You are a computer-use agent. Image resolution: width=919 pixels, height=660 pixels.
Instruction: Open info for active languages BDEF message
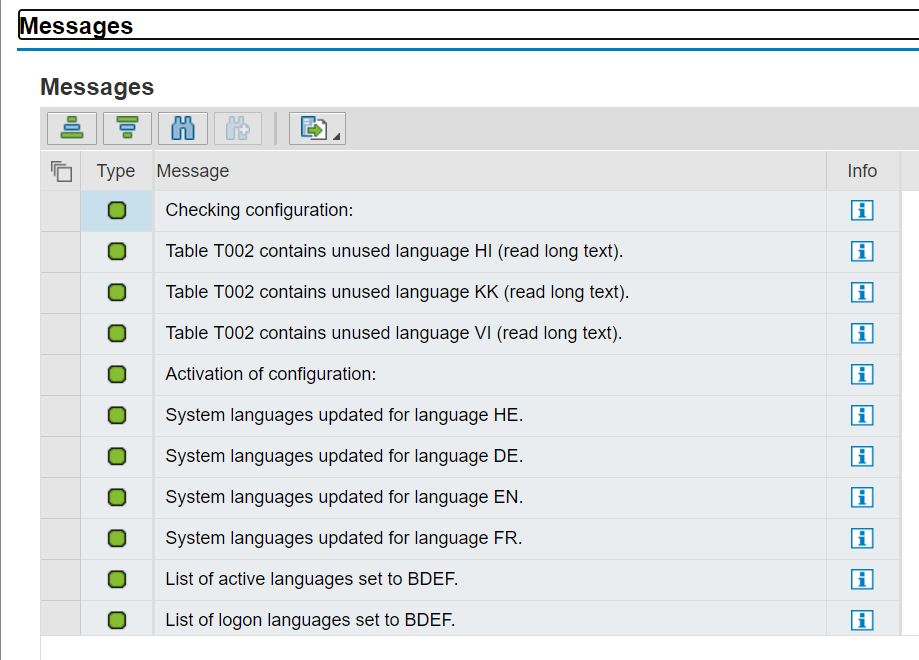pyautogui.click(x=861, y=579)
